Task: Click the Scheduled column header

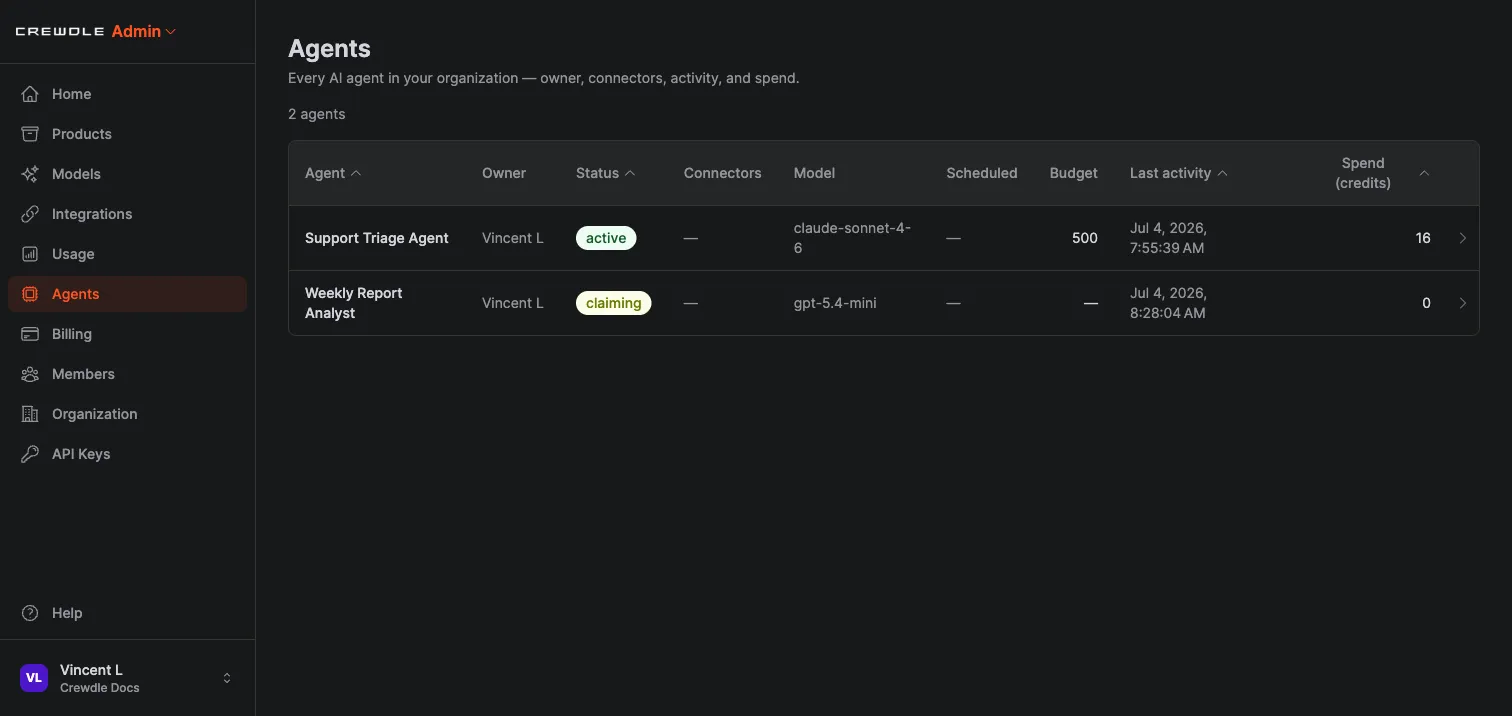Action: (x=982, y=173)
